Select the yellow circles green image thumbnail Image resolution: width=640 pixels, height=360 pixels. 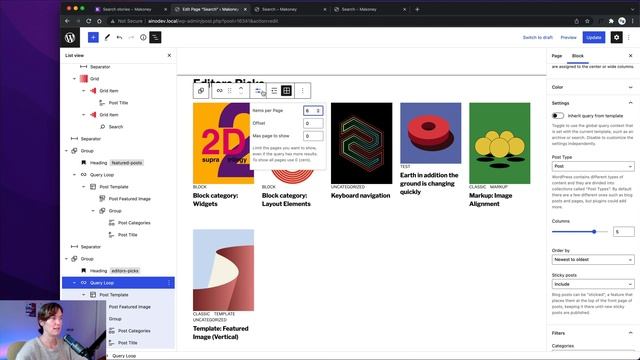500,143
